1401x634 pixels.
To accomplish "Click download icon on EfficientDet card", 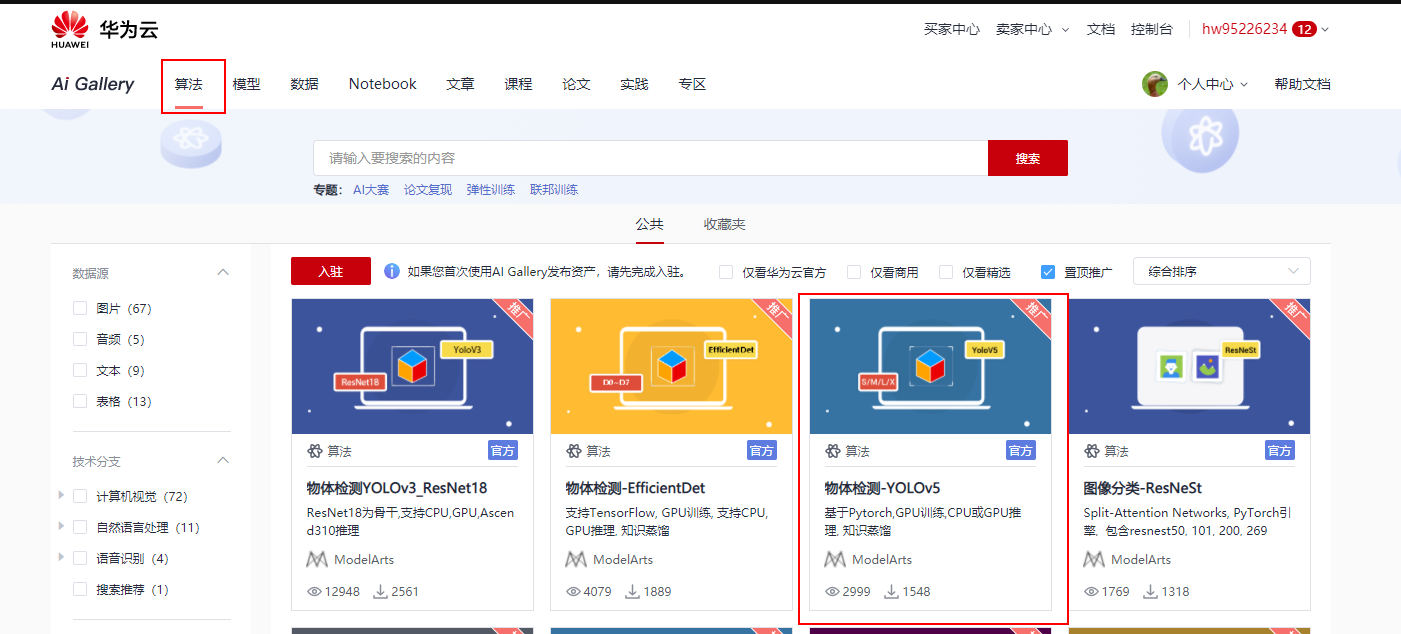I will coord(633,591).
